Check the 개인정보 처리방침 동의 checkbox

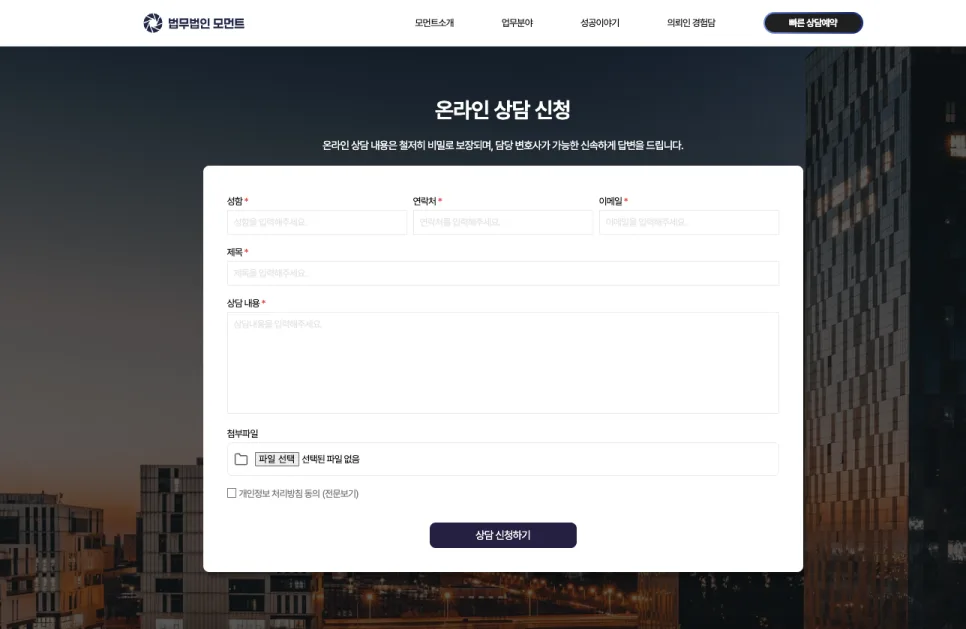point(232,493)
